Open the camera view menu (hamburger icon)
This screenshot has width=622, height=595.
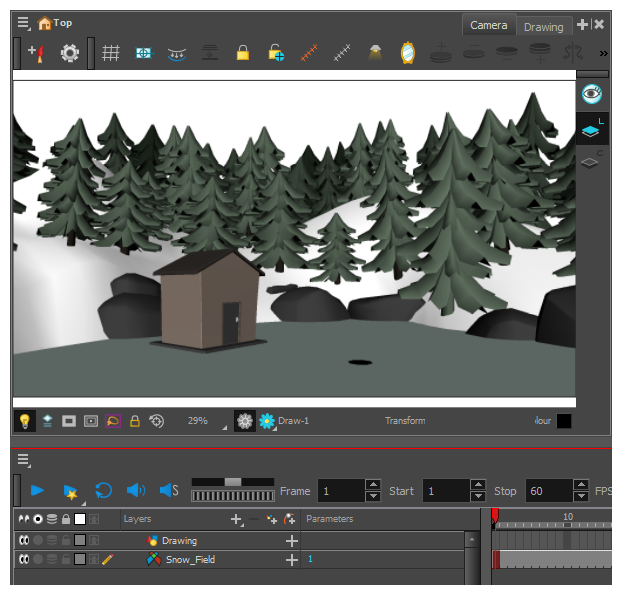tap(23, 23)
